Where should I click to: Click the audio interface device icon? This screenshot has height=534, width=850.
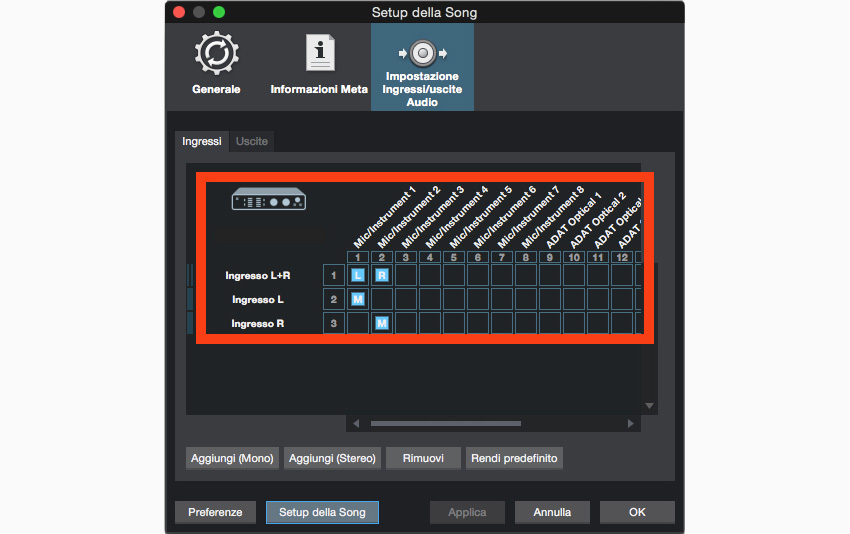point(268,200)
